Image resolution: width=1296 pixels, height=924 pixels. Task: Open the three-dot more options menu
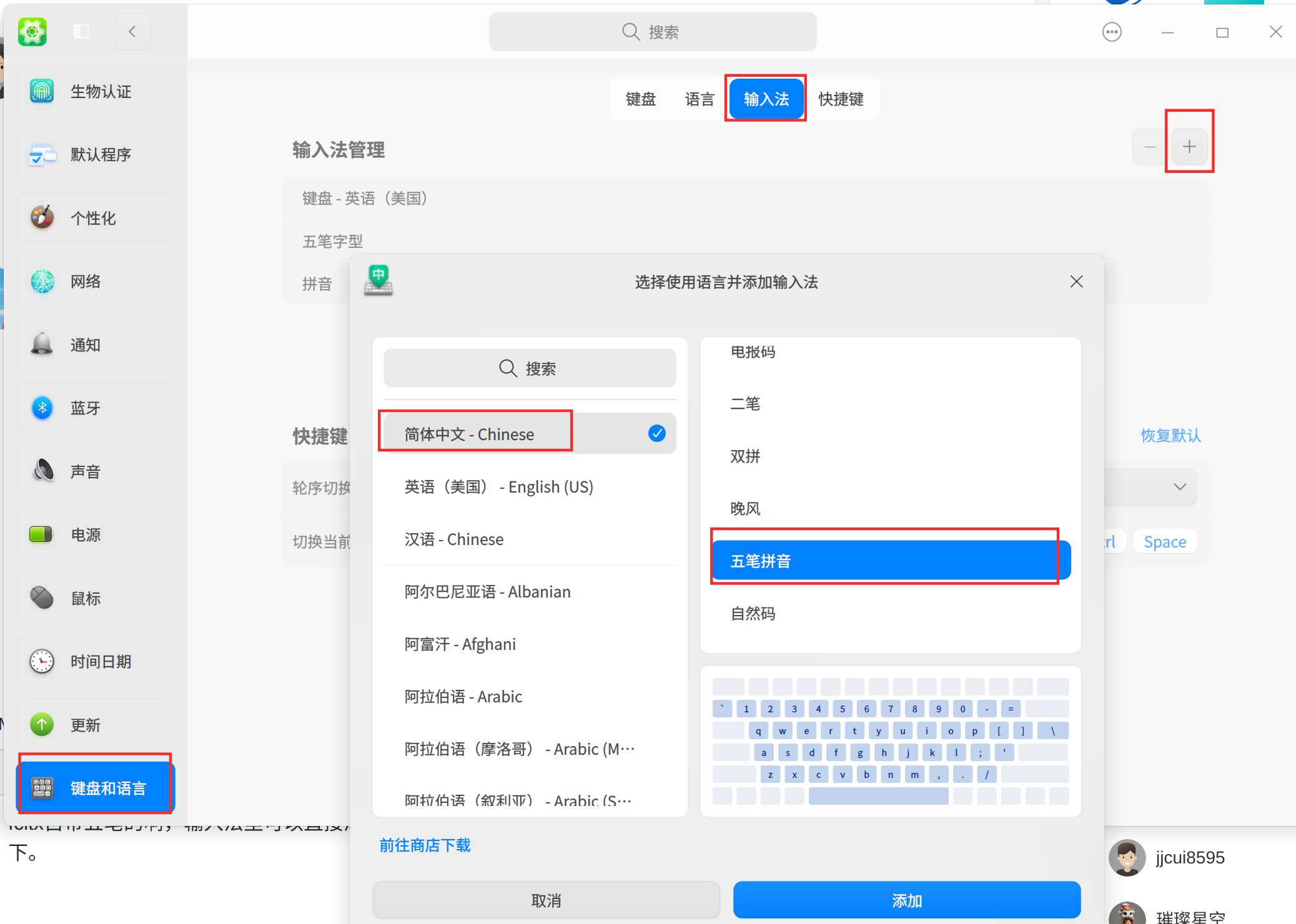pos(1112,32)
